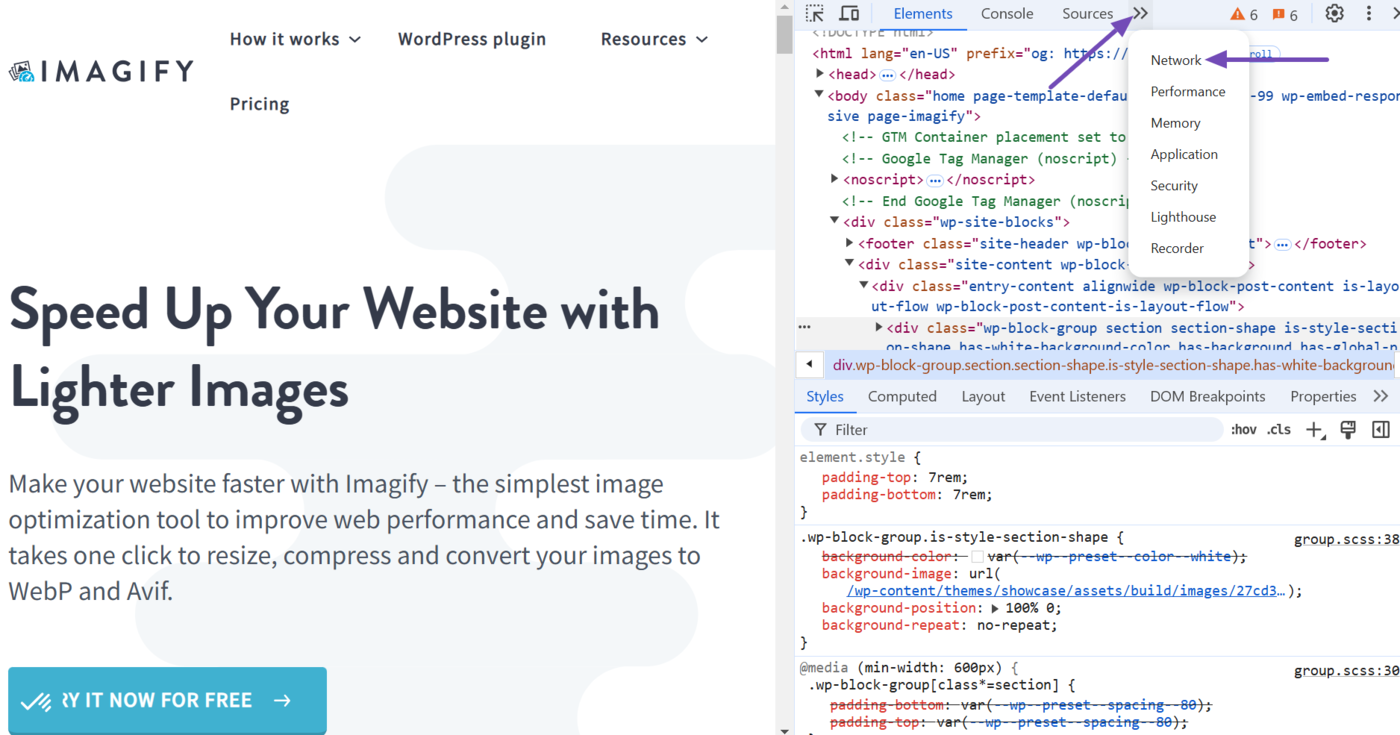Open the DOM Breakpoints tab

pyautogui.click(x=1207, y=397)
